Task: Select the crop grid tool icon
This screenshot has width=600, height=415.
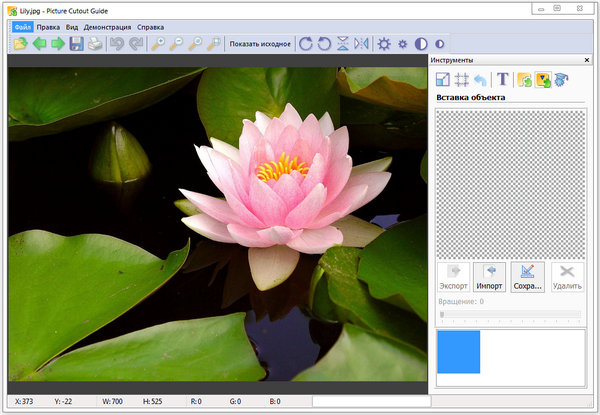Action: pos(462,79)
